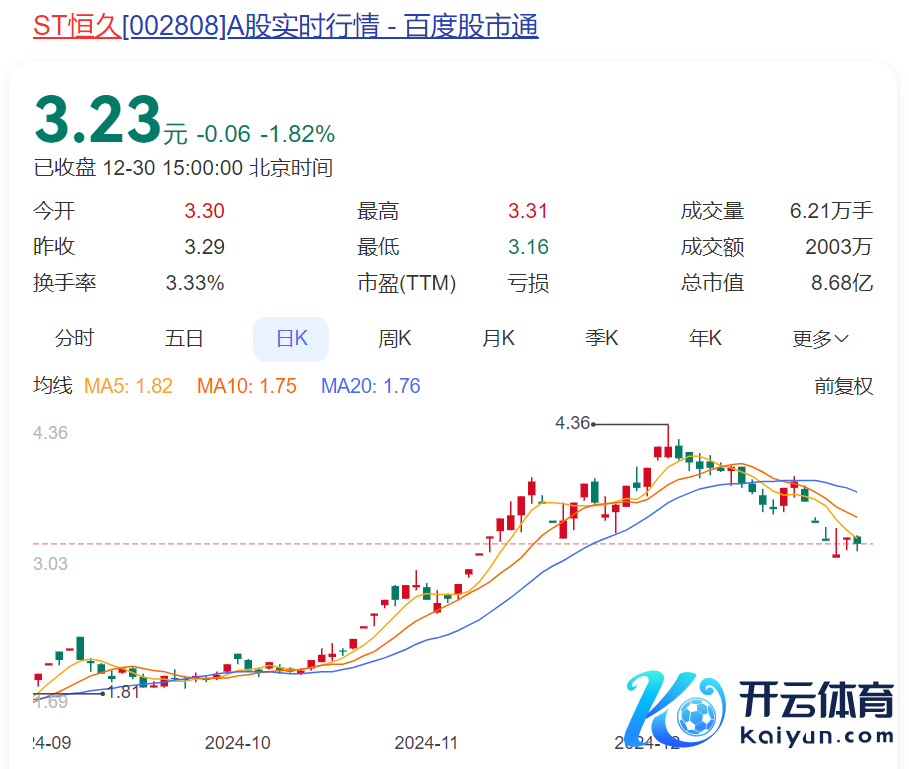
Task: Select the 日K chart tab
Action: click(291, 339)
